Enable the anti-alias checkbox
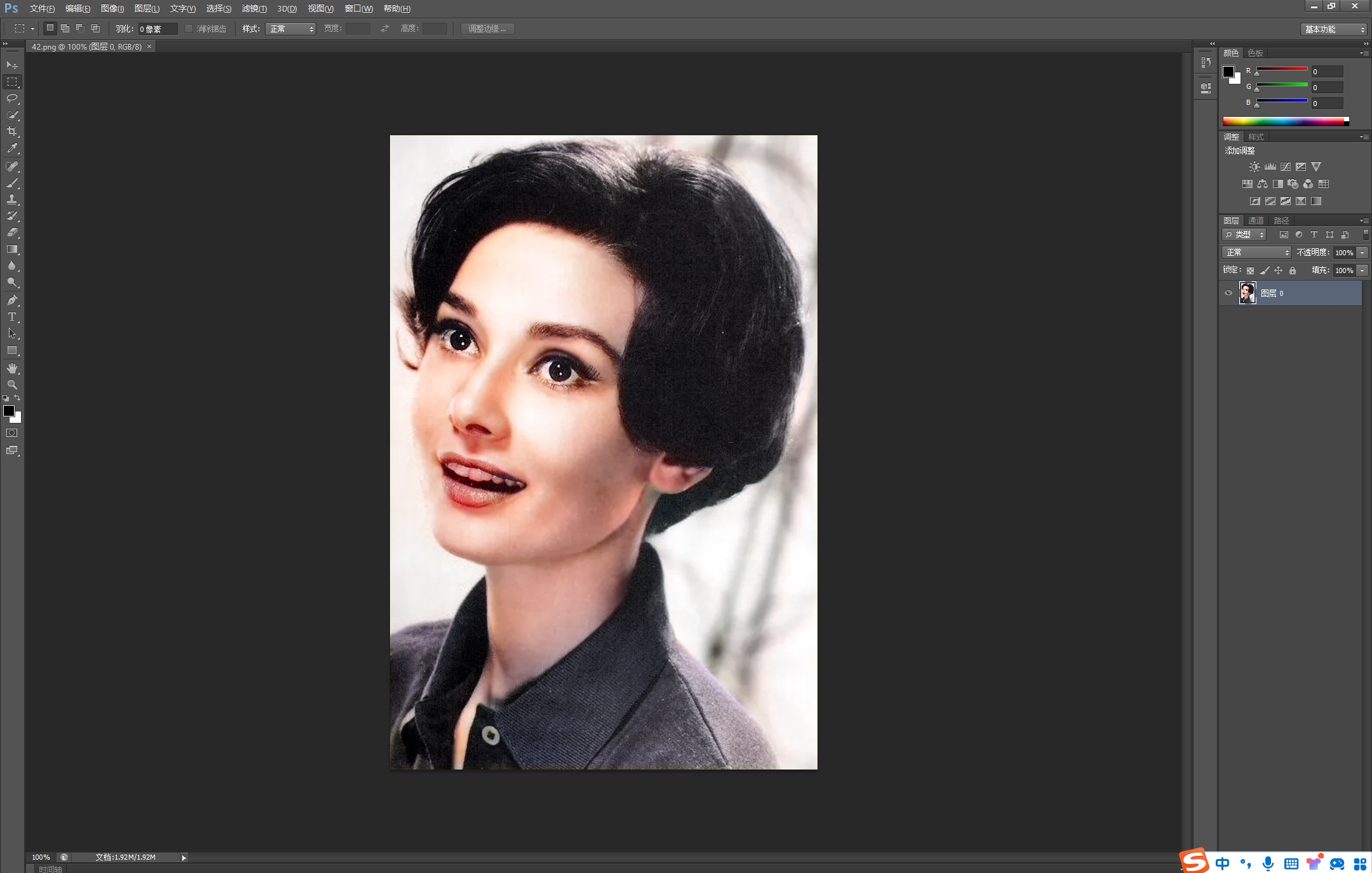Screen dimensions: 1372x873 point(189,29)
